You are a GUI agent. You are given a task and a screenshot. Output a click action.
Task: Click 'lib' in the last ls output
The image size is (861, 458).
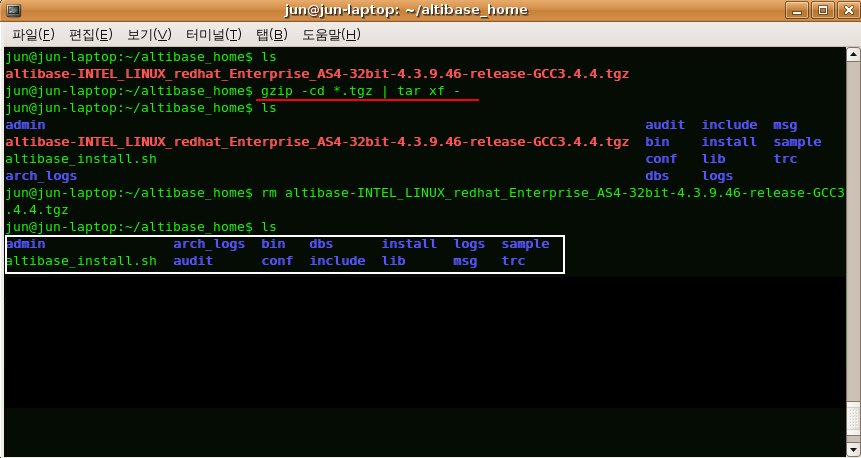(x=393, y=261)
